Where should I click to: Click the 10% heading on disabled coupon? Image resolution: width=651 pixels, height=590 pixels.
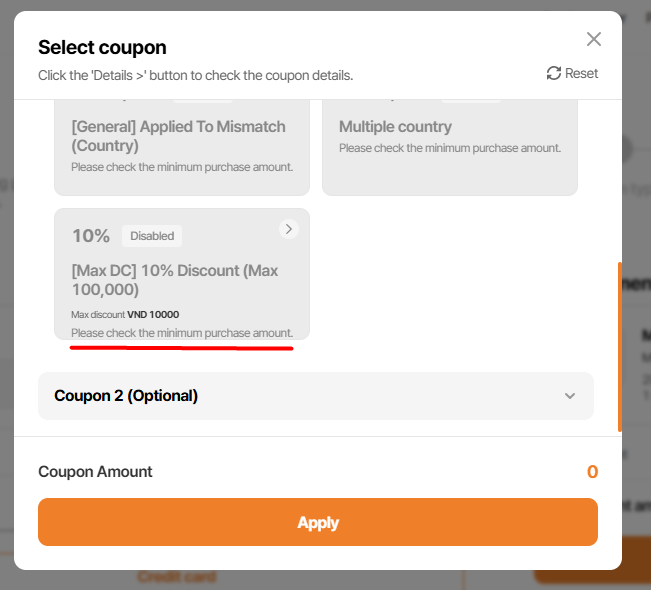tap(90, 236)
